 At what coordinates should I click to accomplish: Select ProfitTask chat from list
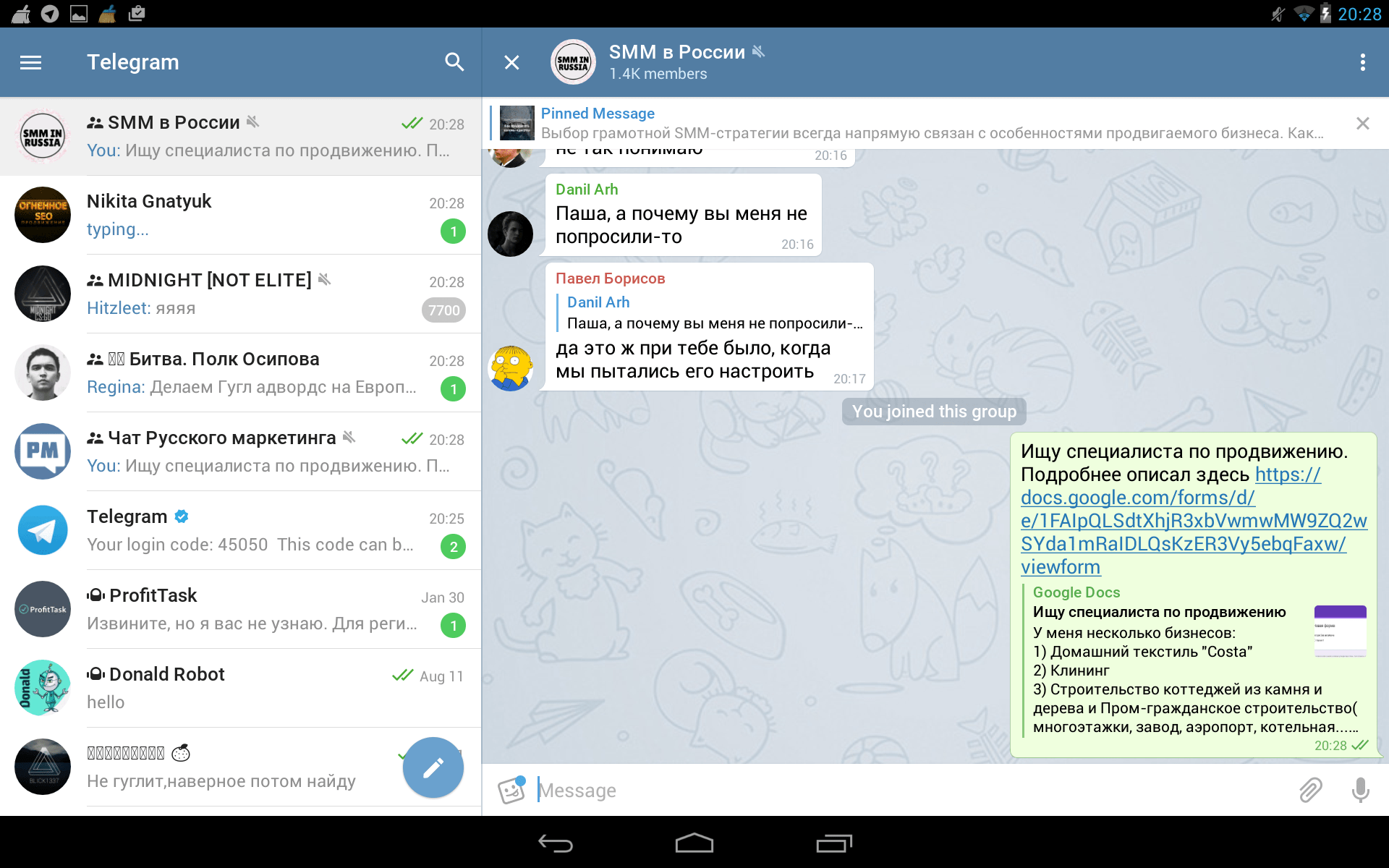(x=240, y=610)
